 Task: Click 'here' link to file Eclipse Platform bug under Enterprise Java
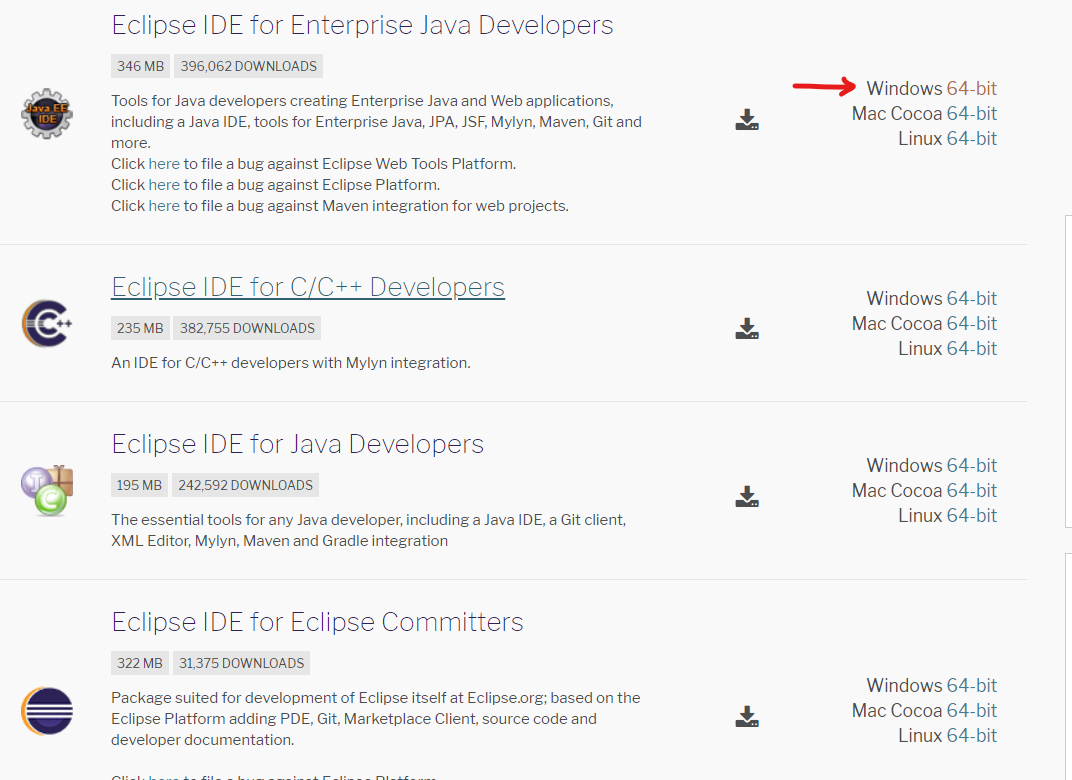click(x=164, y=185)
